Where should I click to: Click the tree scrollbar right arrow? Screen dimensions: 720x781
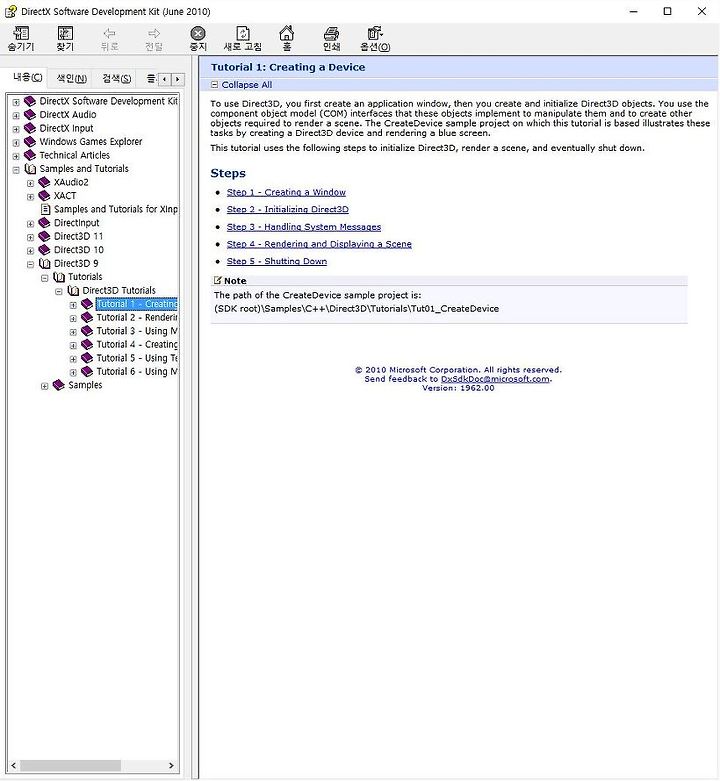(171, 765)
